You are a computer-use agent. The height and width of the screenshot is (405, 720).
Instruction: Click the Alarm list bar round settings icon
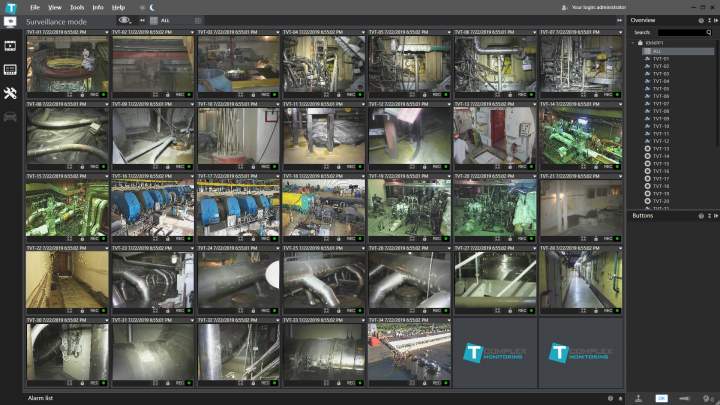610,399
